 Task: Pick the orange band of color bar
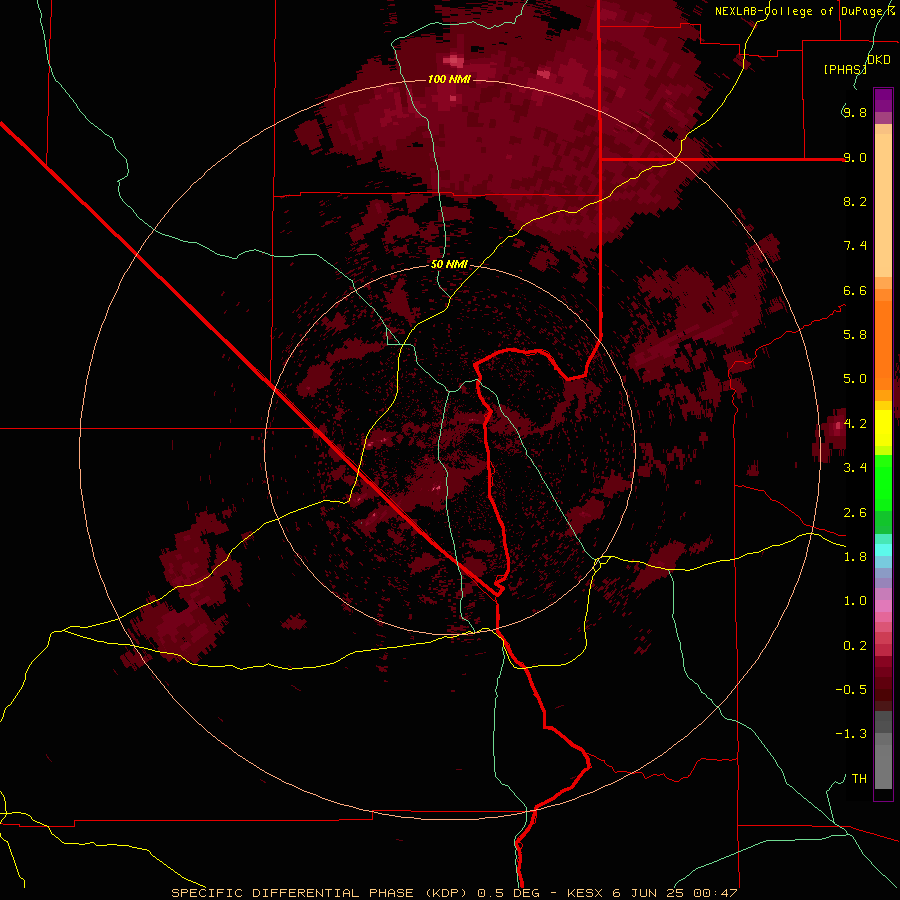883,346
